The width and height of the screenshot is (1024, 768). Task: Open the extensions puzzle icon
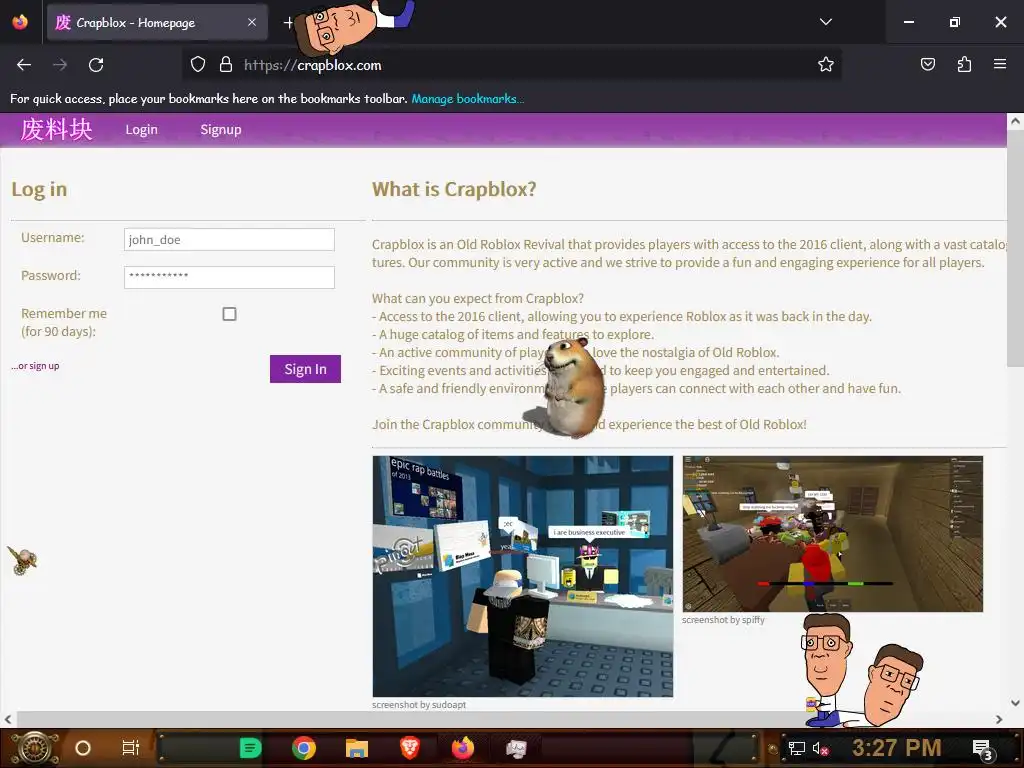tap(964, 64)
